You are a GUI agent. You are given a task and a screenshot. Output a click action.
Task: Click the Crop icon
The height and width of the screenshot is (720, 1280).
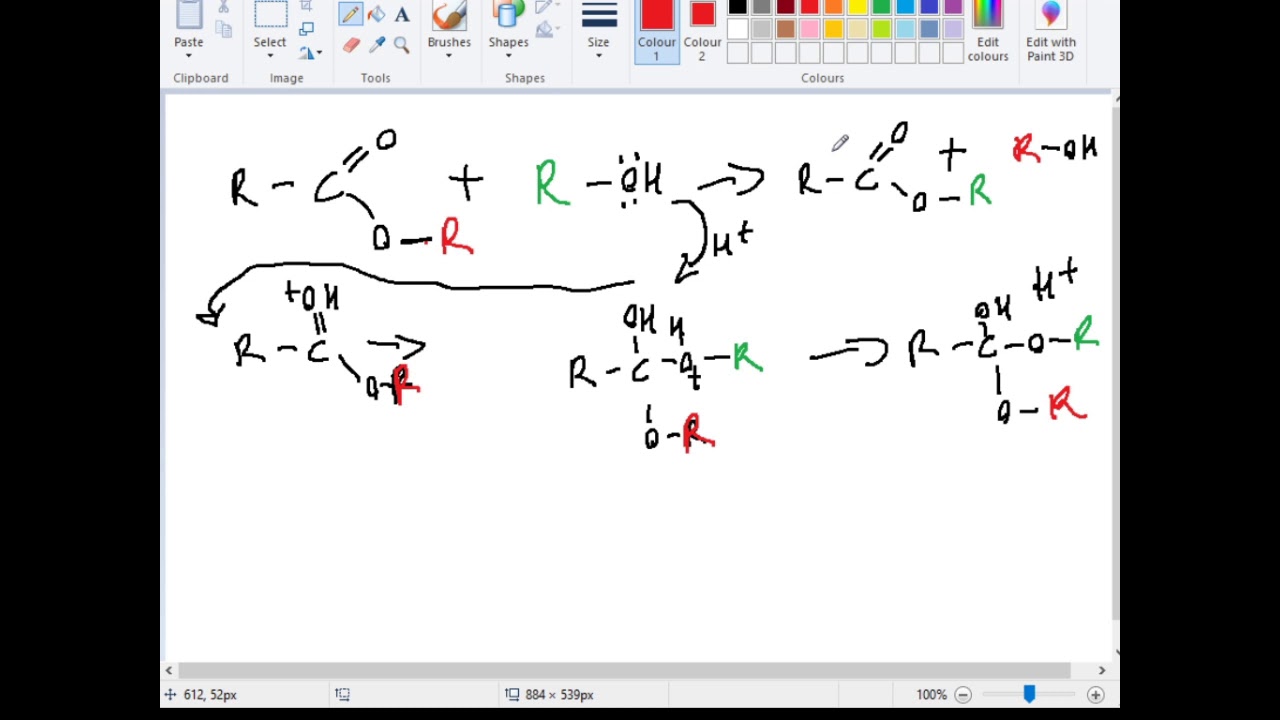click(x=306, y=6)
